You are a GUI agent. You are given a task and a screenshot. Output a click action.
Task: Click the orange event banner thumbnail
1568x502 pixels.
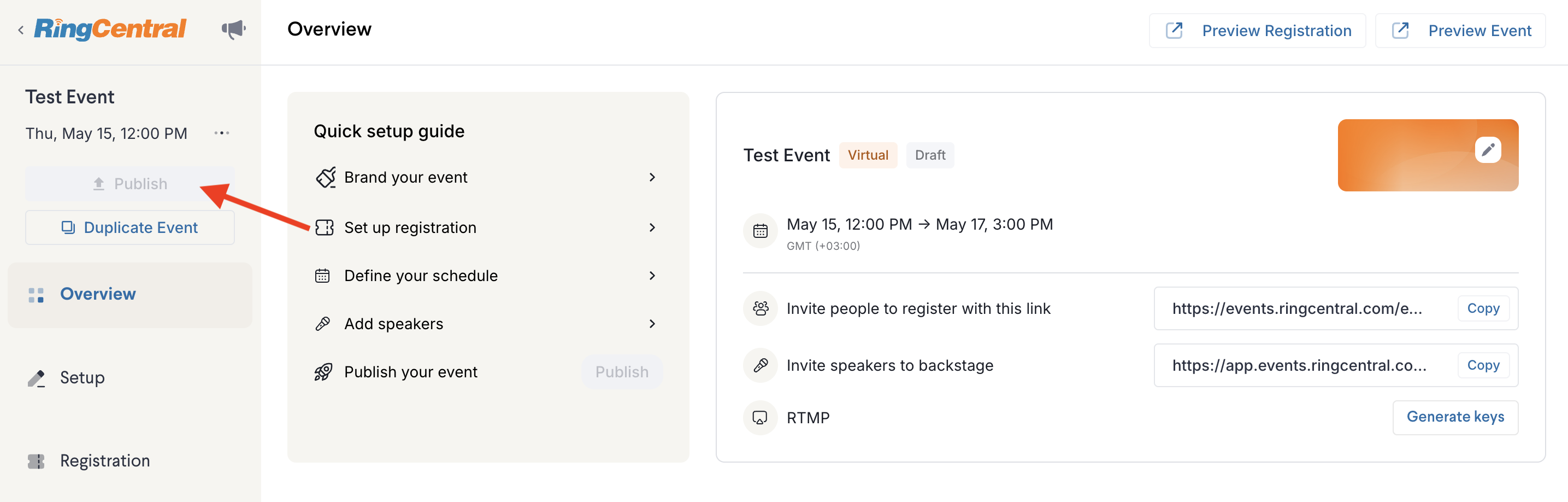(1428, 155)
